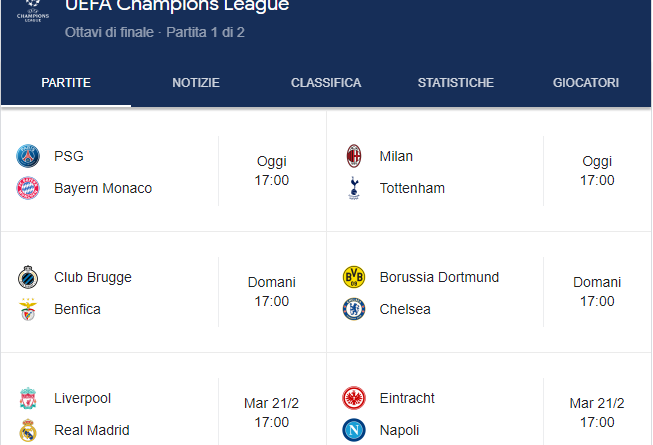Open the Champions League logo in header
653x445 pixels.
(33, 12)
